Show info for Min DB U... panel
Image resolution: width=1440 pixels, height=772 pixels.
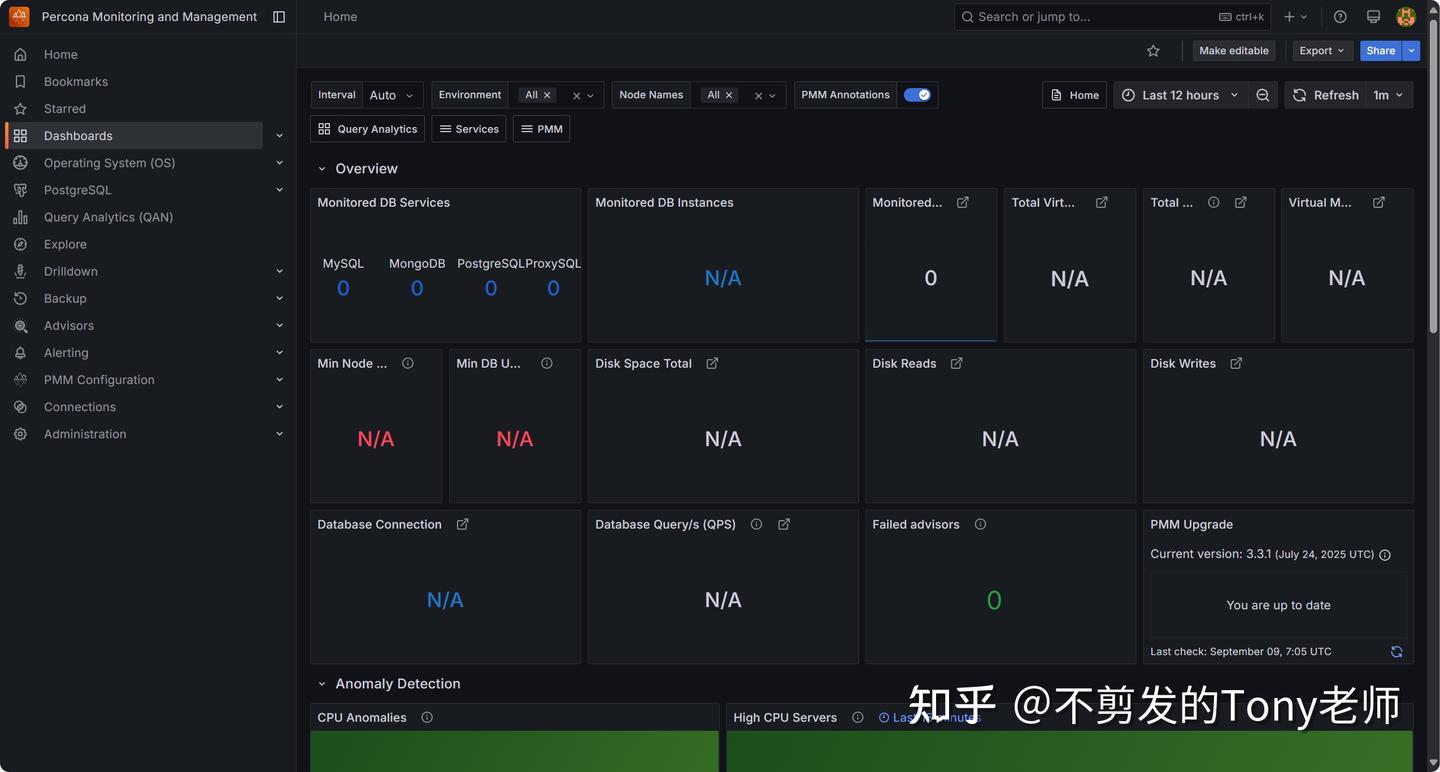click(547, 363)
